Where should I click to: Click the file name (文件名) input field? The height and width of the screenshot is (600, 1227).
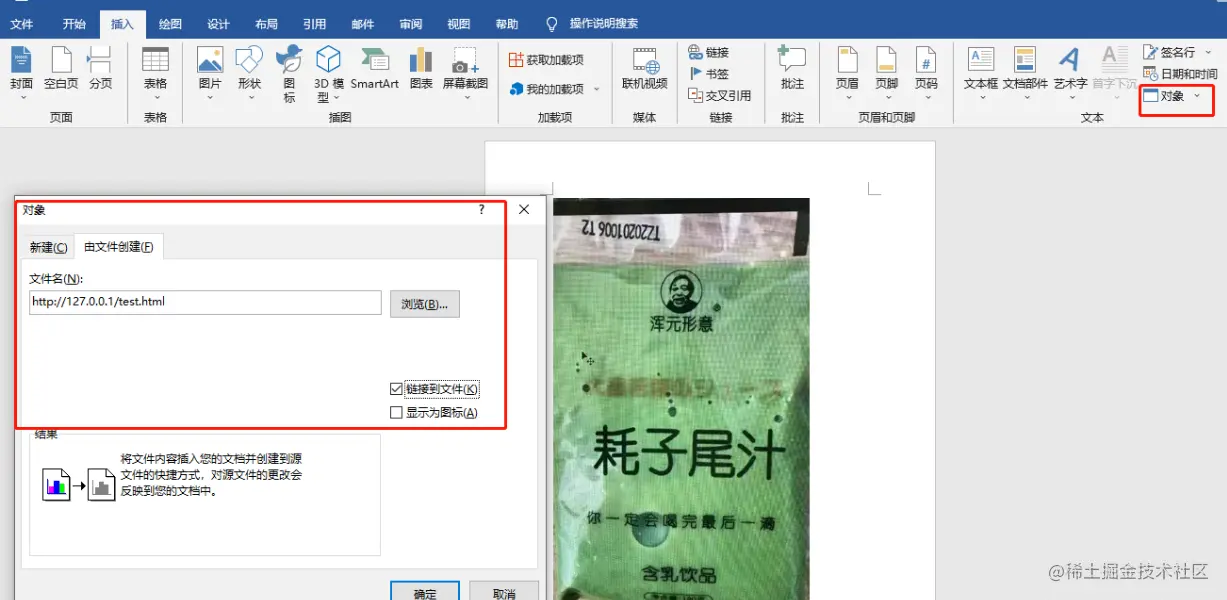205,301
